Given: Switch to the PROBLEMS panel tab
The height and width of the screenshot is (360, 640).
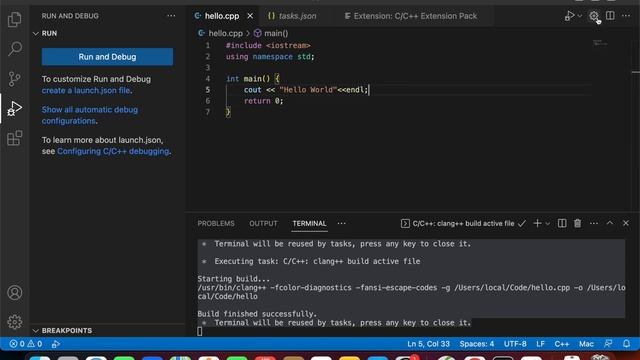Looking at the screenshot, I should (x=216, y=224).
